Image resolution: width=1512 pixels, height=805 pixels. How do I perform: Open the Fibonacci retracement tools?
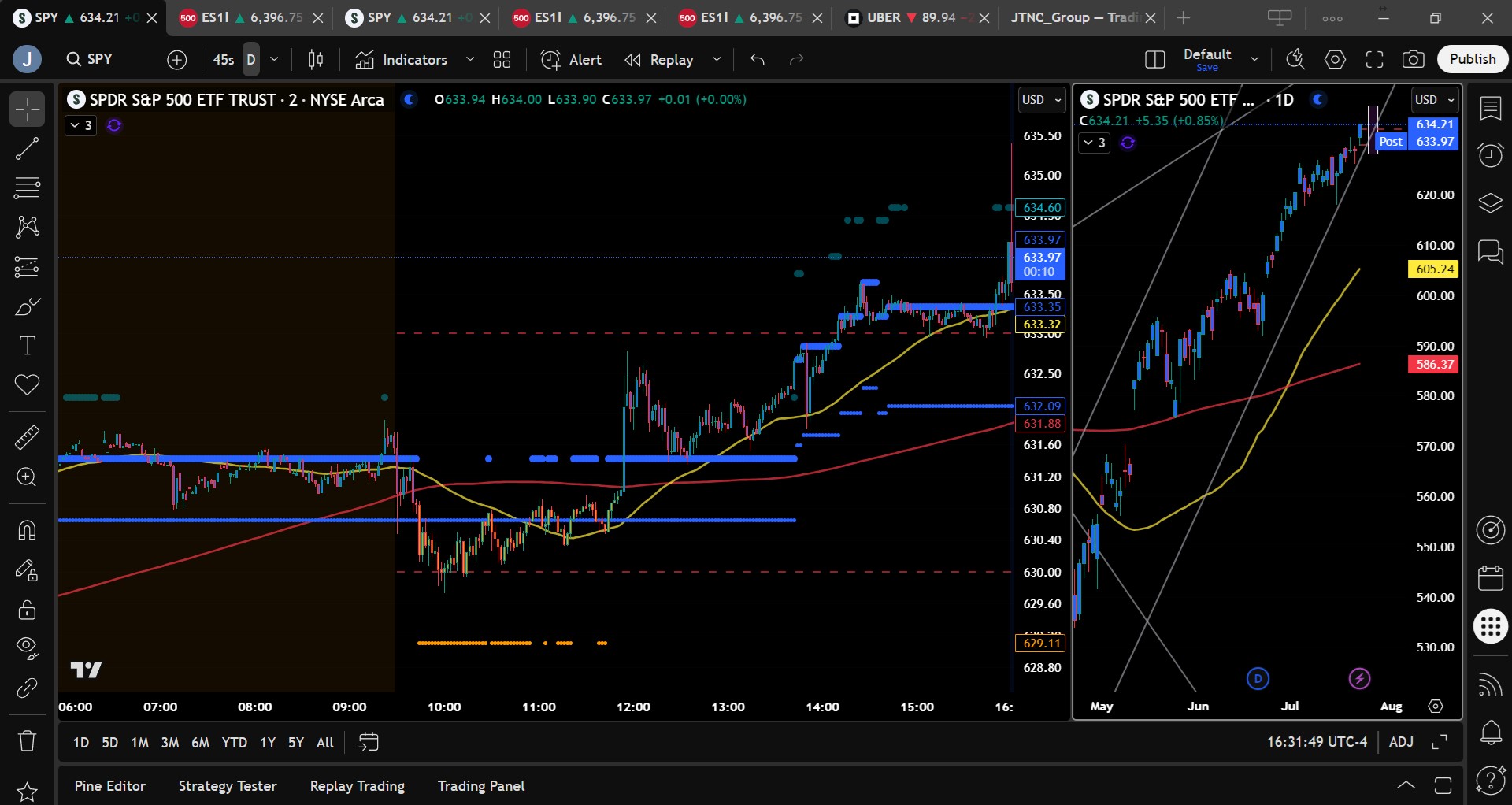click(27, 187)
